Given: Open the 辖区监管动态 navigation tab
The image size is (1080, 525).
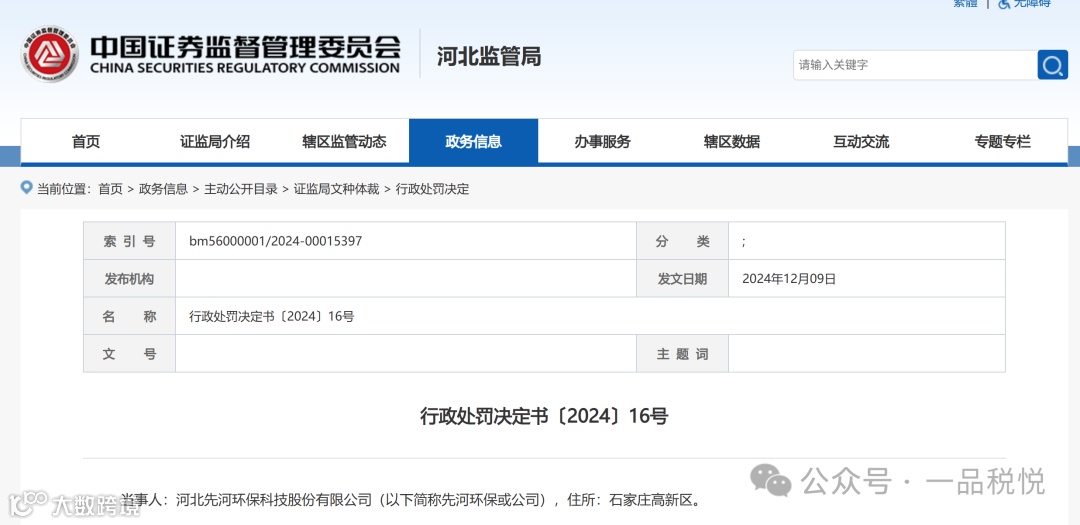Looking at the screenshot, I should (x=344, y=142).
